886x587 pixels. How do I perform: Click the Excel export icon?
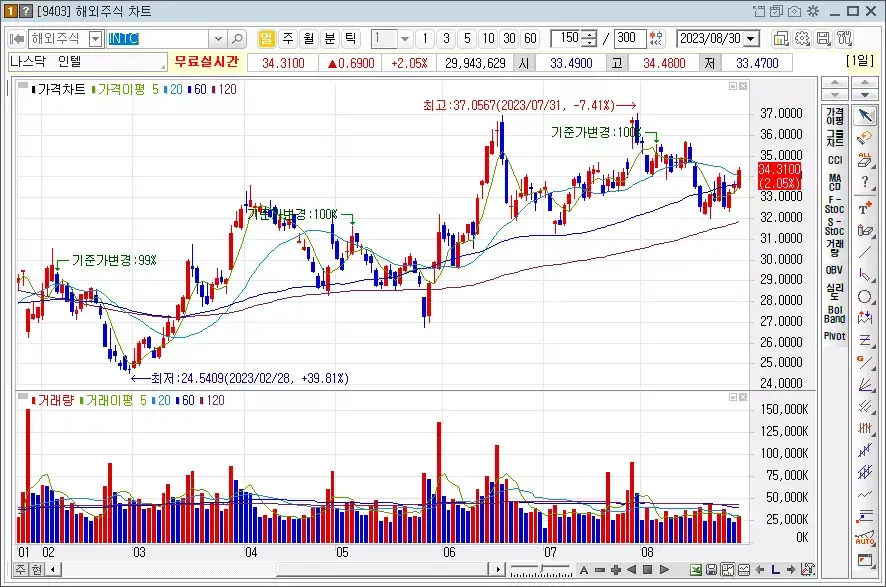696,569
